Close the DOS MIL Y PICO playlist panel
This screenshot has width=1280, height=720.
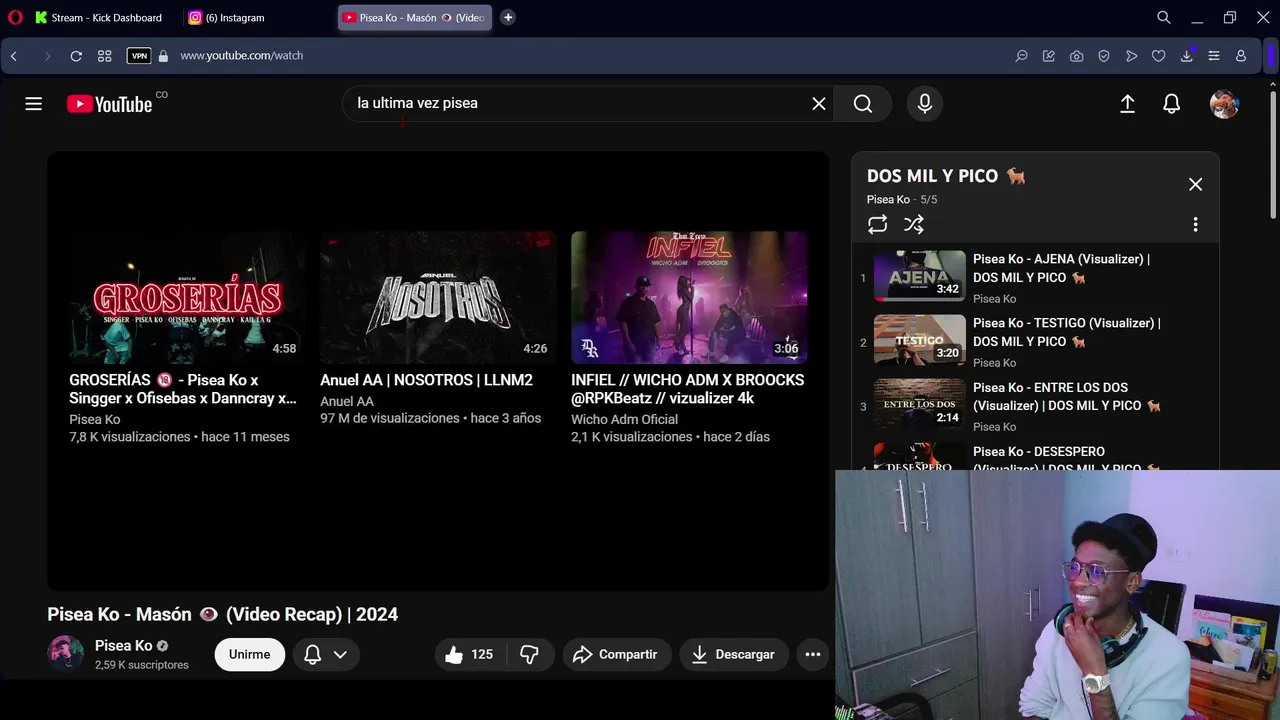click(x=1195, y=184)
